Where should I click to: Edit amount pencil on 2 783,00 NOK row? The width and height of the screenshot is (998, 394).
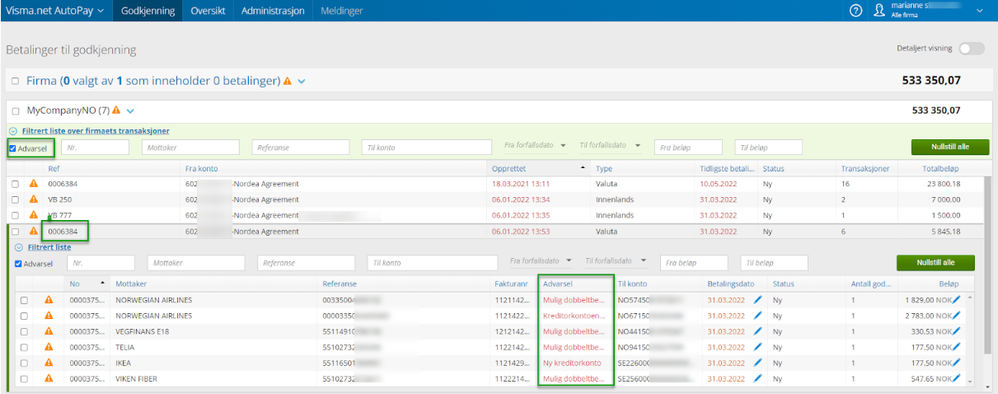pos(956,316)
